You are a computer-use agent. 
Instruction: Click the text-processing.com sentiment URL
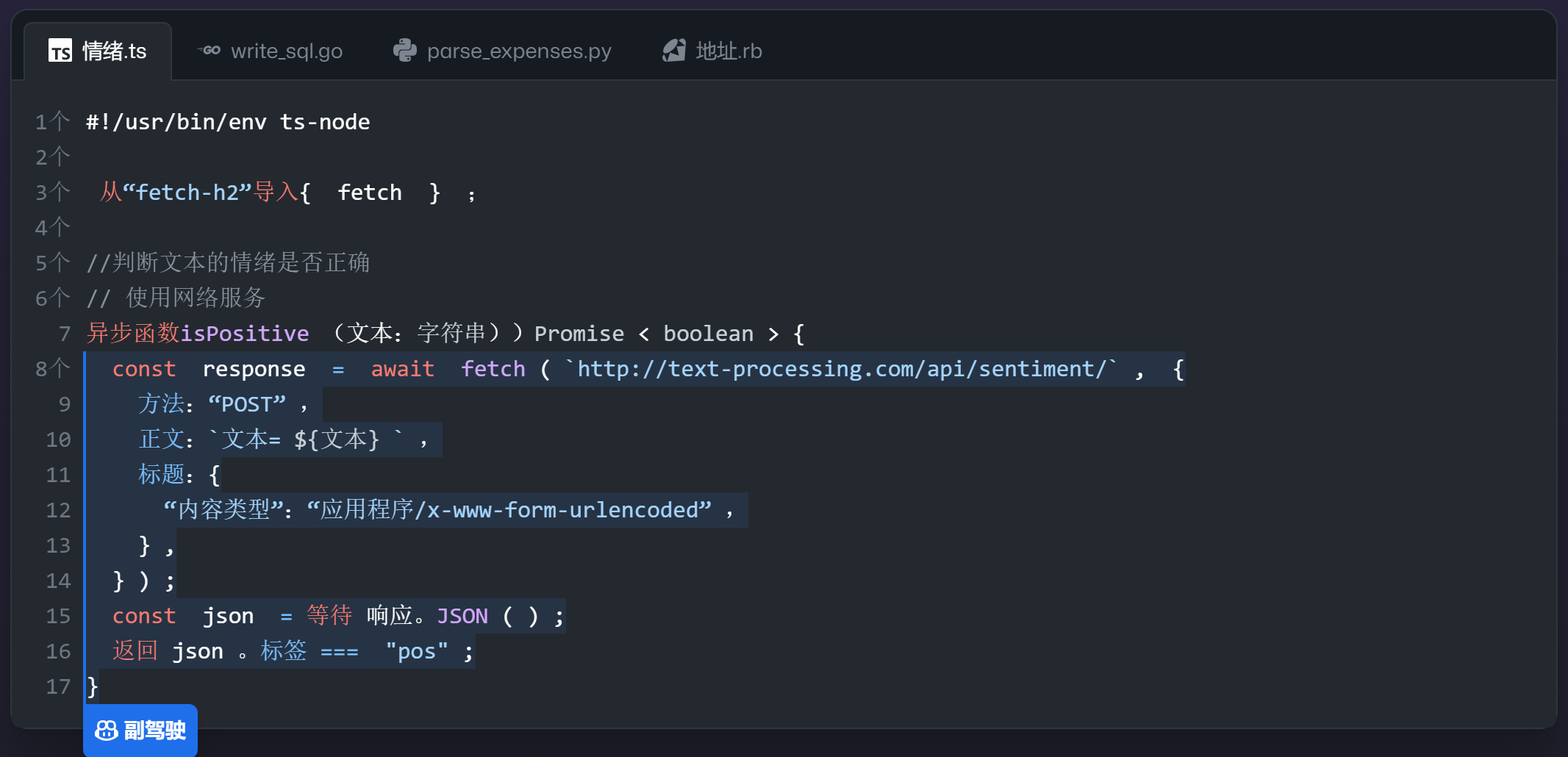[840, 369]
